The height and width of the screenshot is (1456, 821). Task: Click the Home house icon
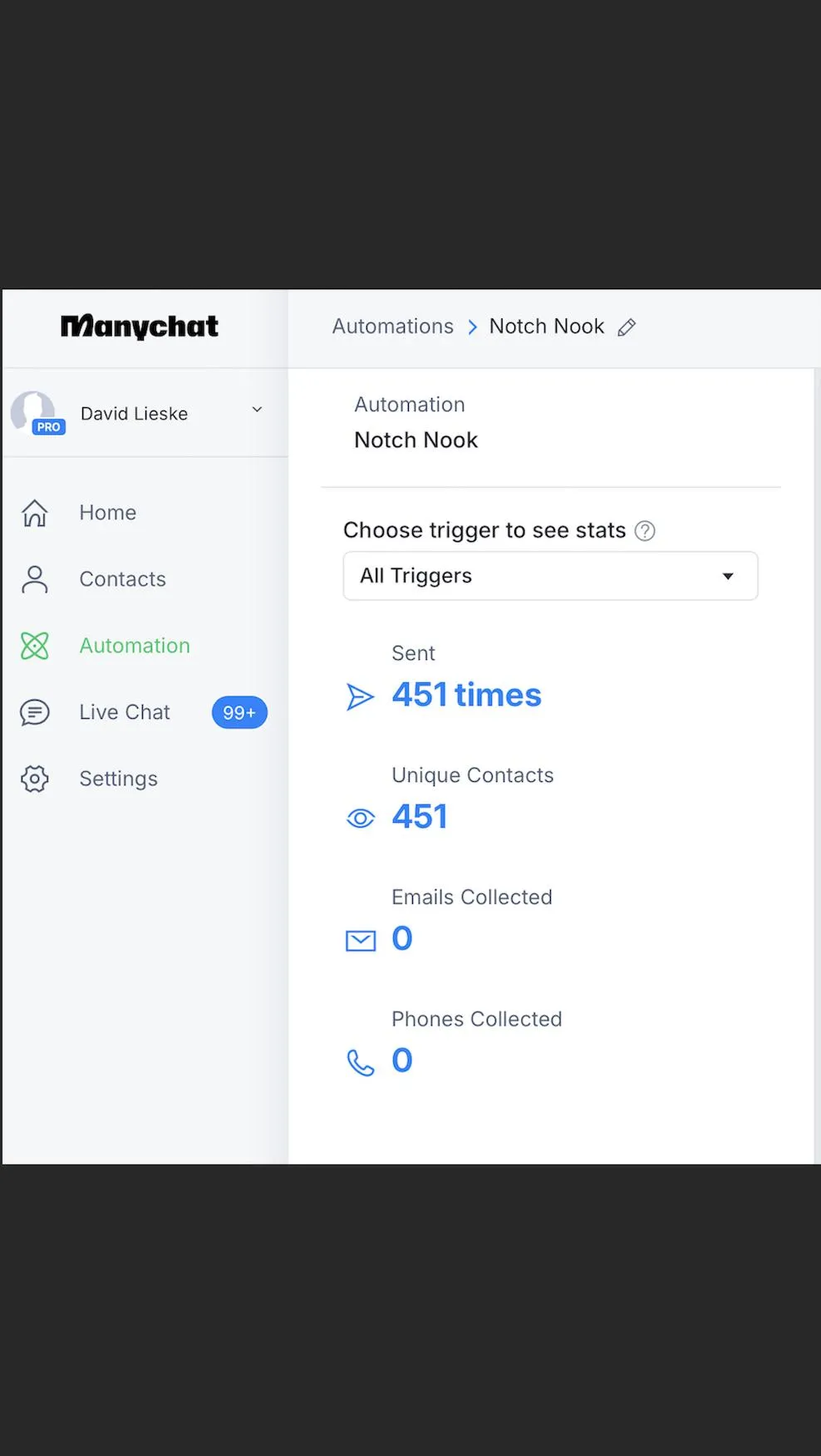pos(35,513)
